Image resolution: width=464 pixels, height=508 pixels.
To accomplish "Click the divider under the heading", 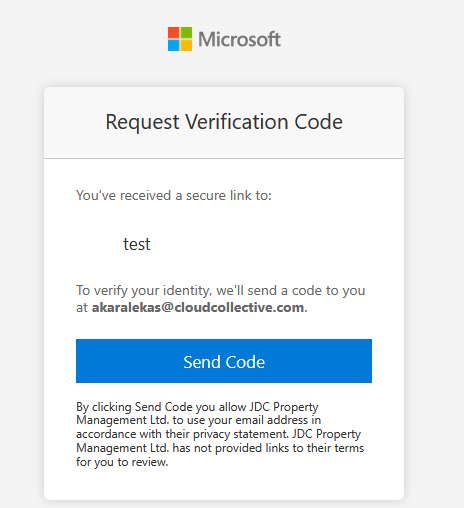I will click(x=224, y=158).
